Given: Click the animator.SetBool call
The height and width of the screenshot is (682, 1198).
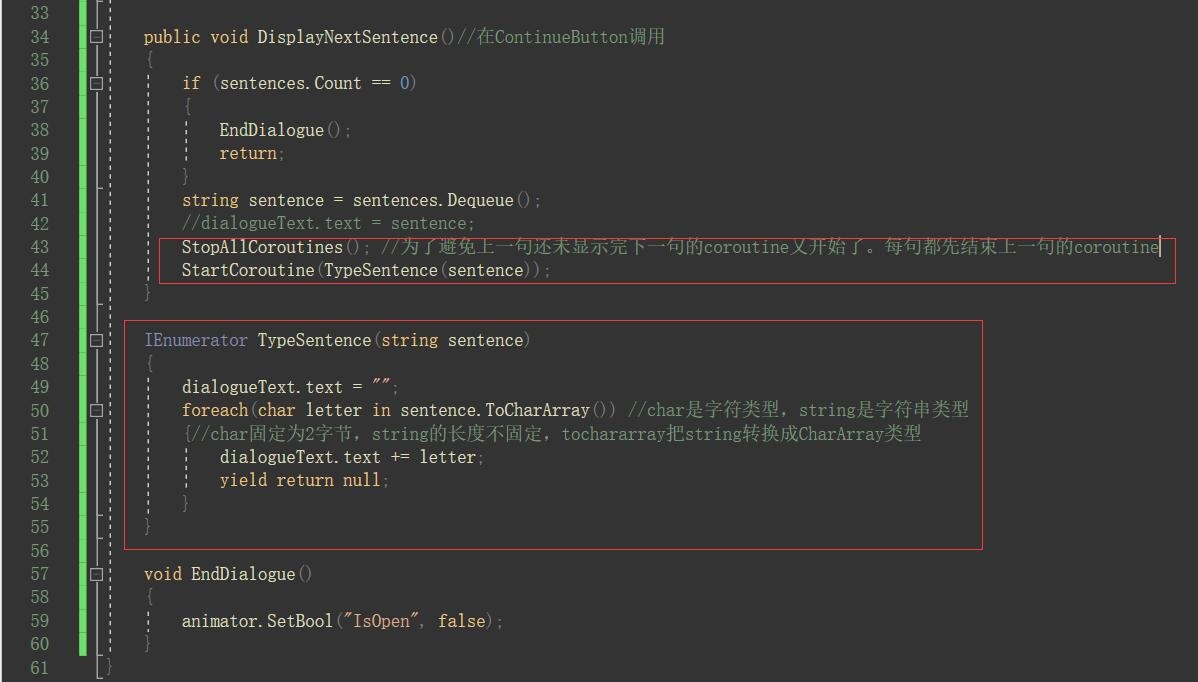Looking at the screenshot, I should click(257, 621).
